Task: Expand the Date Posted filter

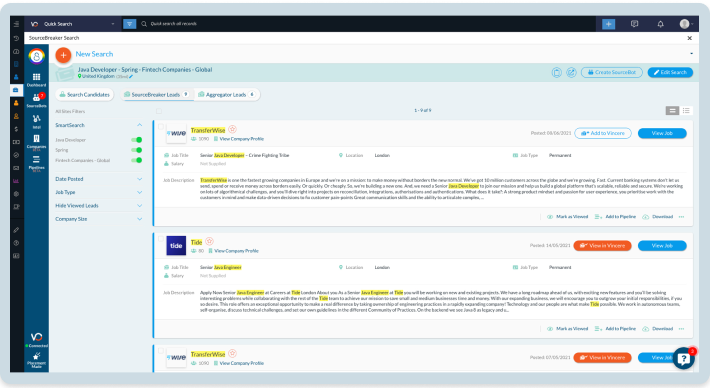Action: click(99, 179)
